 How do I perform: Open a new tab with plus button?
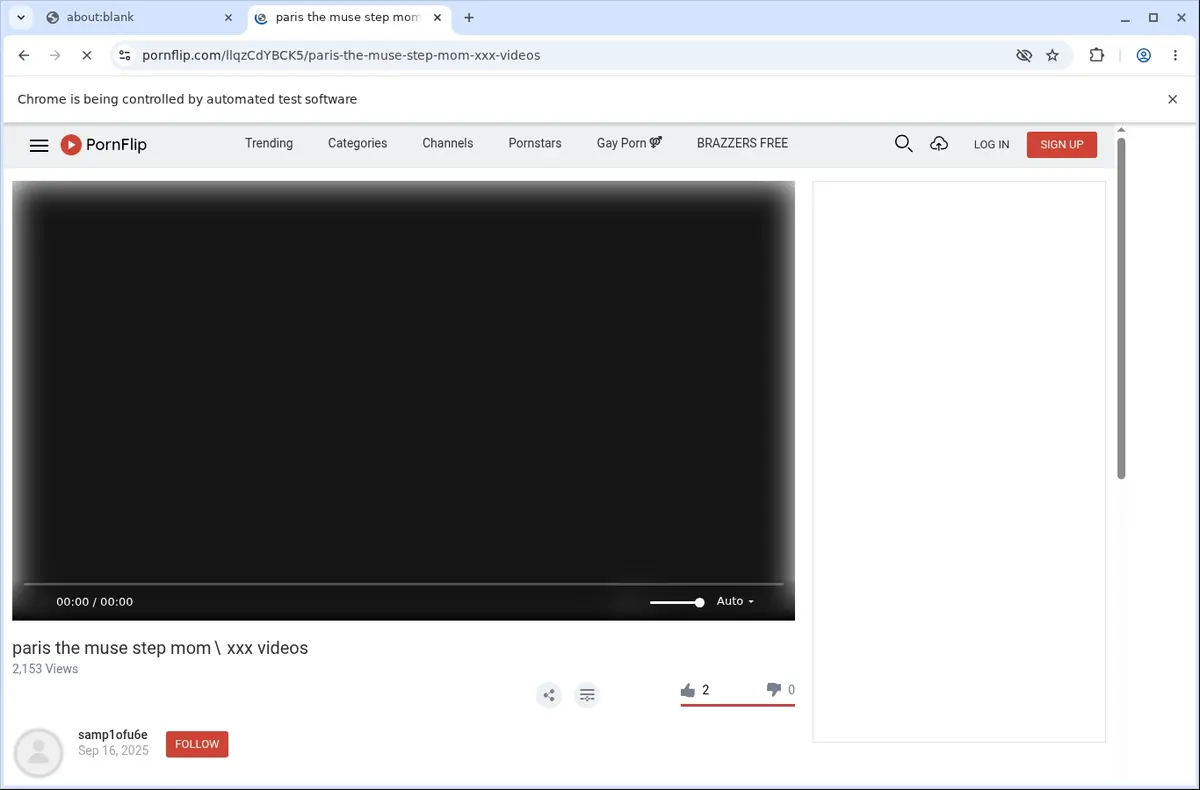tap(469, 18)
